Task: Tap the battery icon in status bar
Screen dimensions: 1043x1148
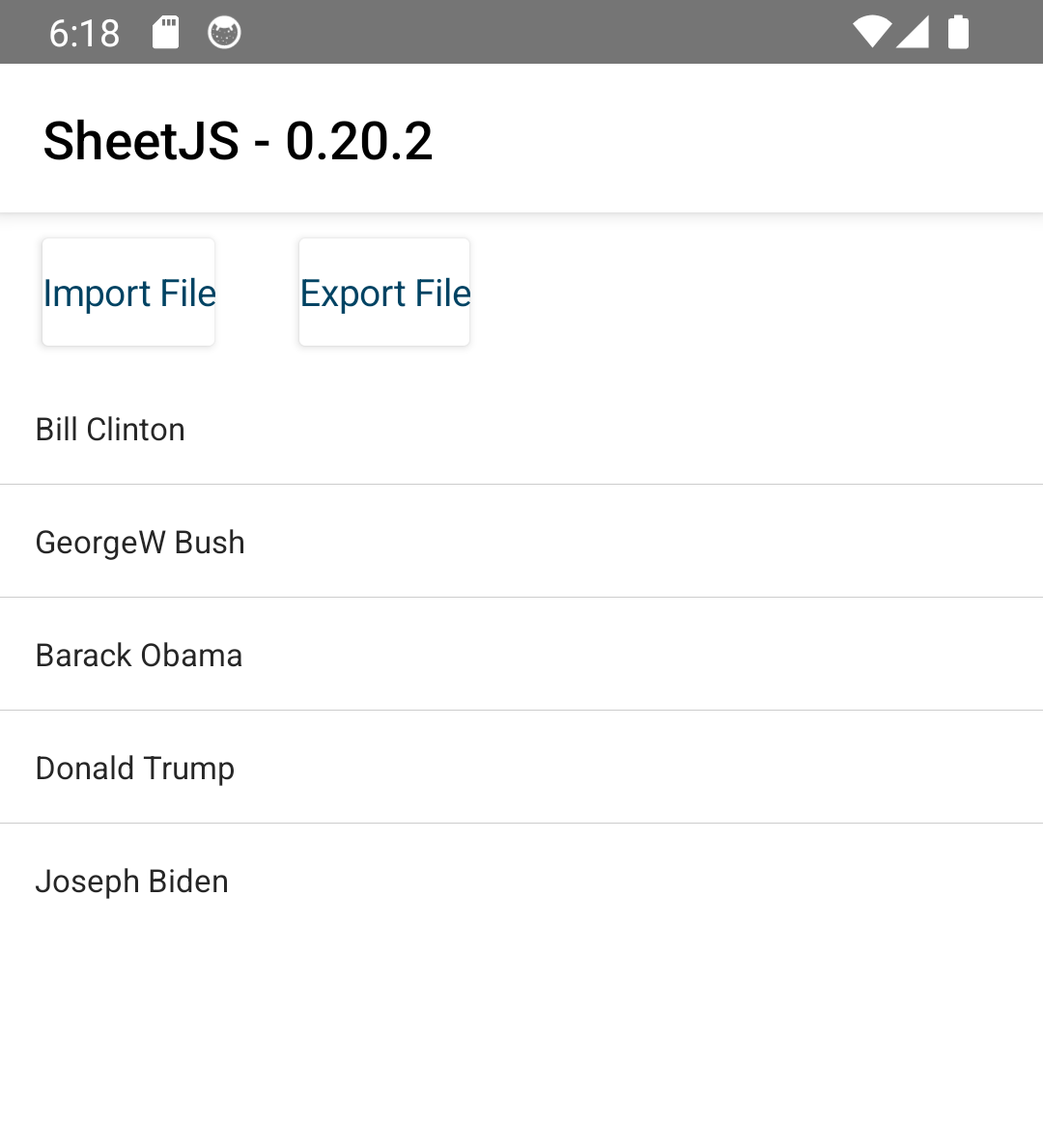Action: coord(958,33)
